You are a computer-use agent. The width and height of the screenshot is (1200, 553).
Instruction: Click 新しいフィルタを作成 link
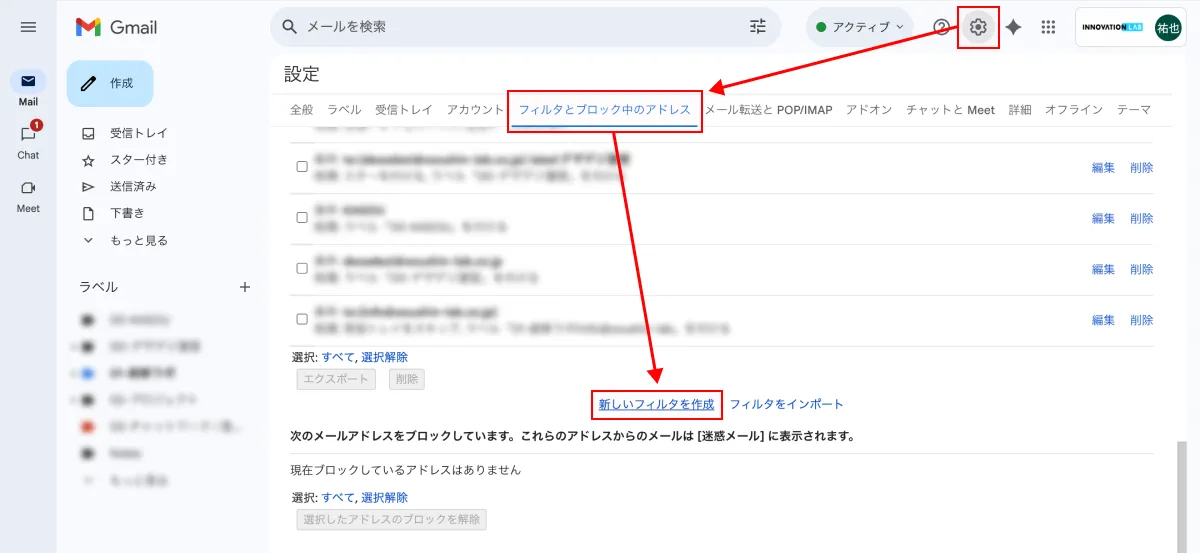(x=656, y=404)
